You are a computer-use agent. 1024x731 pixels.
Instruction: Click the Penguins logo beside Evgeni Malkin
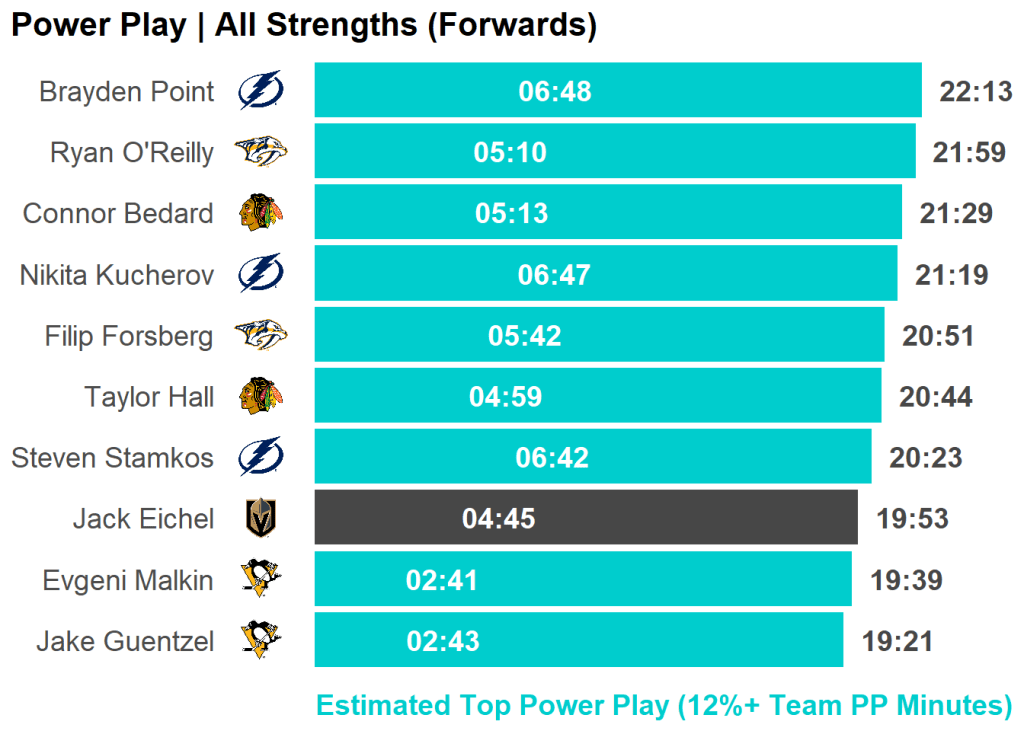(x=260, y=579)
